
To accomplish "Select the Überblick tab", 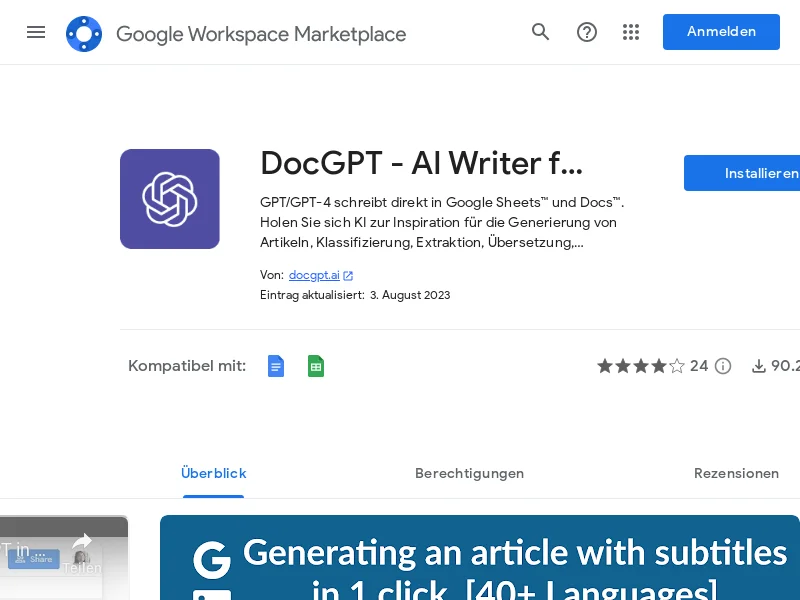I will [x=213, y=473].
